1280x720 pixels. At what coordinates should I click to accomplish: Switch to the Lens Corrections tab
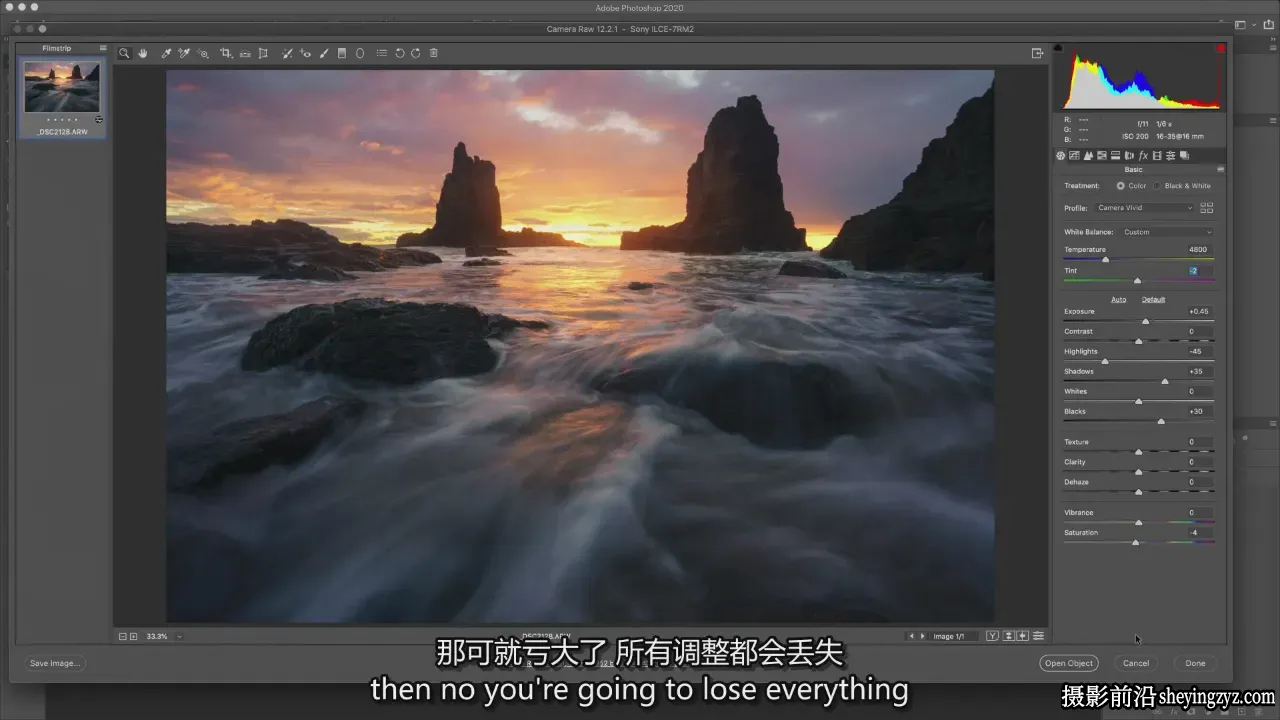[1130, 156]
